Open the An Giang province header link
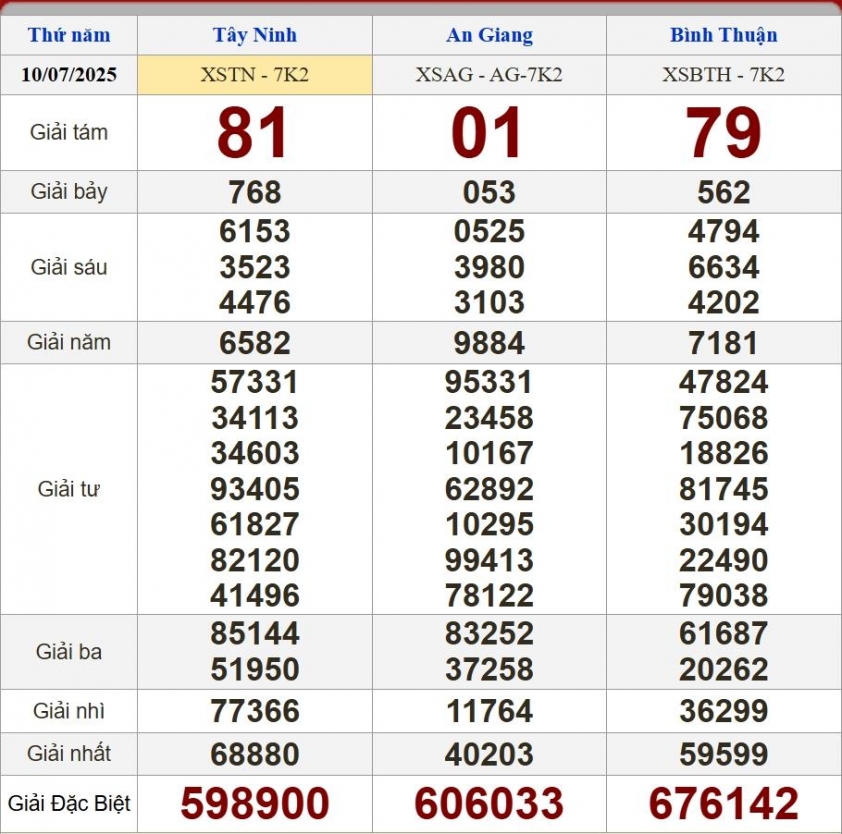The width and height of the screenshot is (842, 834). point(489,35)
